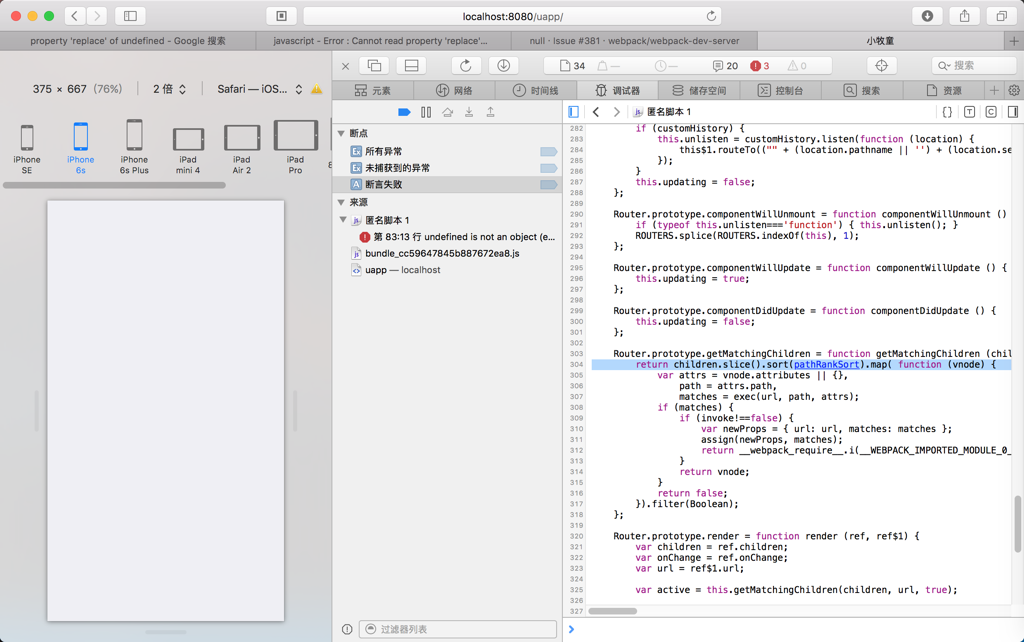Click the step over icon
1024x642 pixels.
click(447, 112)
